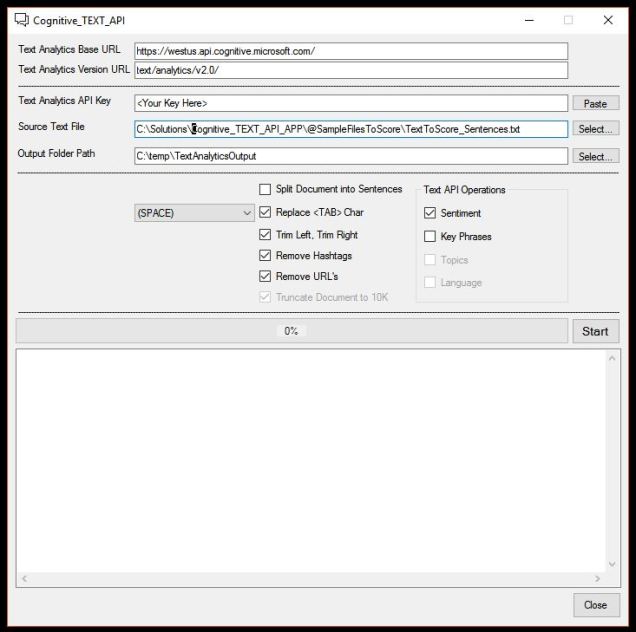This screenshot has width=636, height=632.
Task: Open the (SPACE) replacement dropdown
Action: point(195,213)
